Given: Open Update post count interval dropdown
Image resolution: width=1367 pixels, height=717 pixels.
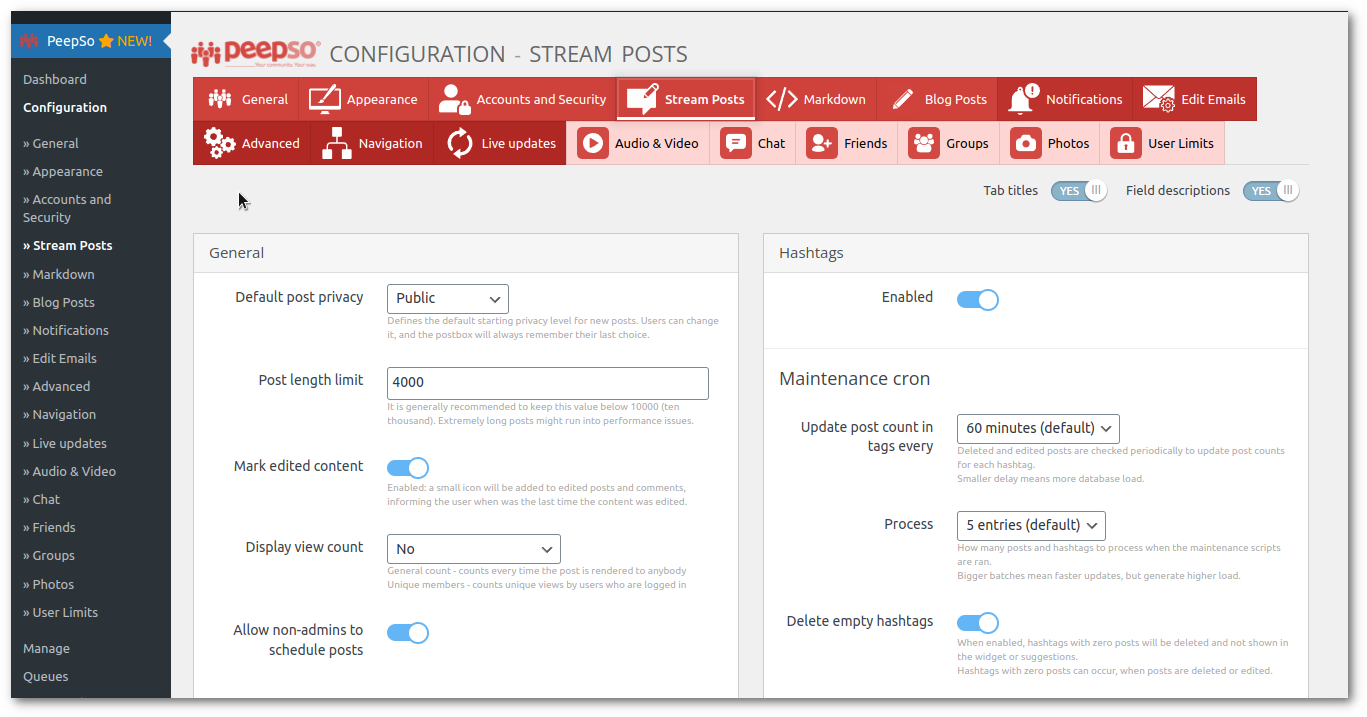Looking at the screenshot, I should click(1038, 428).
